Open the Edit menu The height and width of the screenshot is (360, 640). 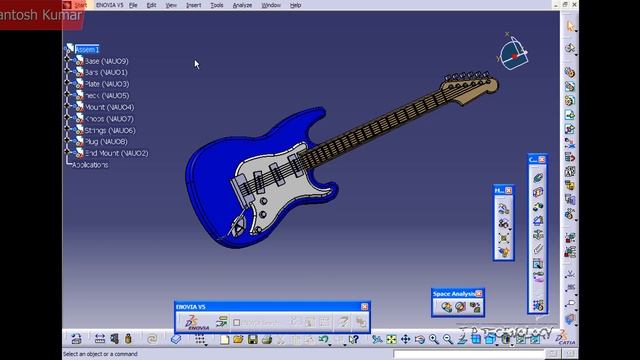(151, 5)
